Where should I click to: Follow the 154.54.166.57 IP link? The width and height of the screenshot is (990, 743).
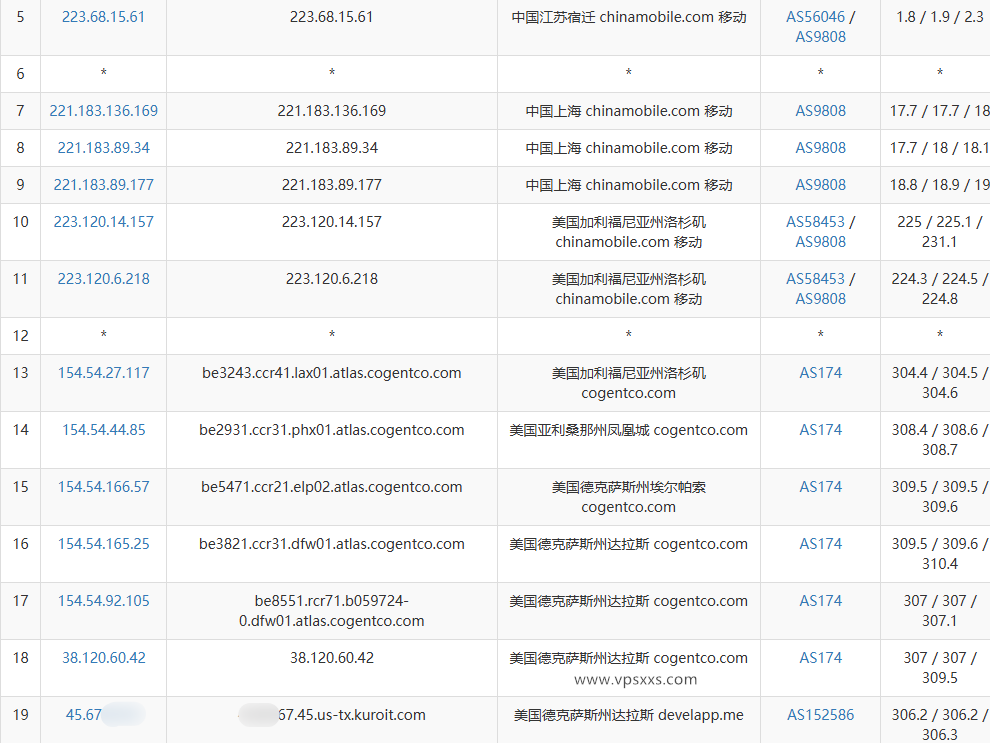point(104,487)
